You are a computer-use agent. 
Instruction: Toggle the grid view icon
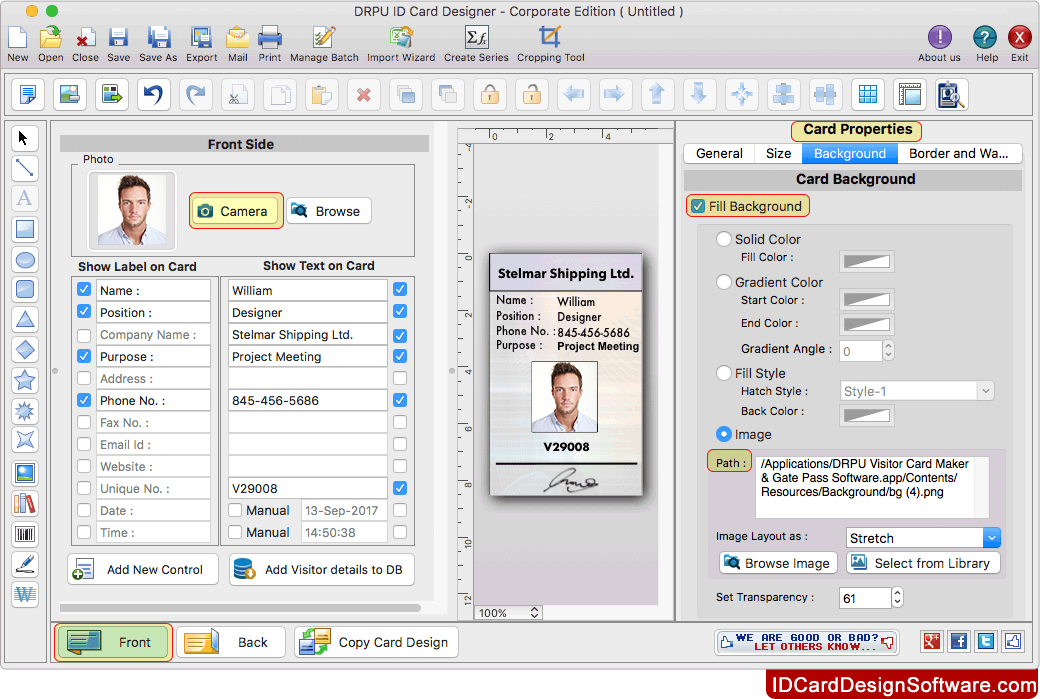(x=868, y=95)
